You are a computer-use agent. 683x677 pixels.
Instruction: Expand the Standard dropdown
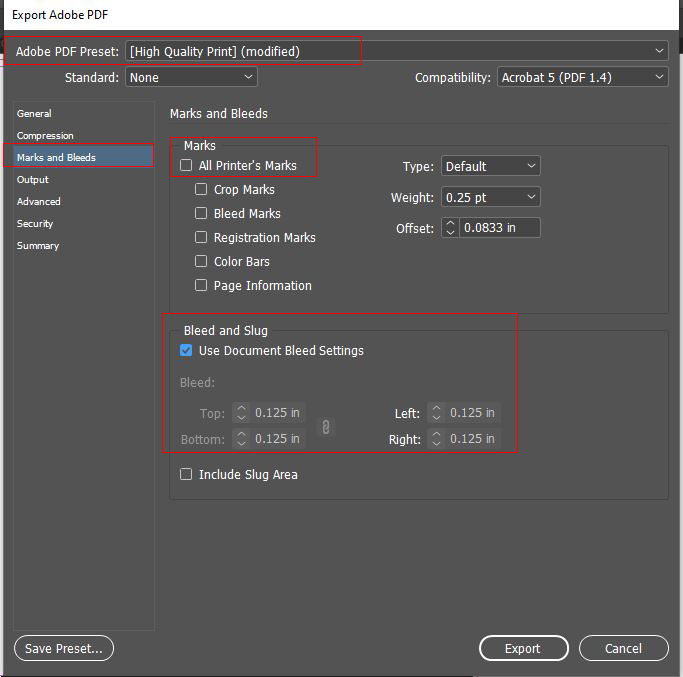pos(190,77)
